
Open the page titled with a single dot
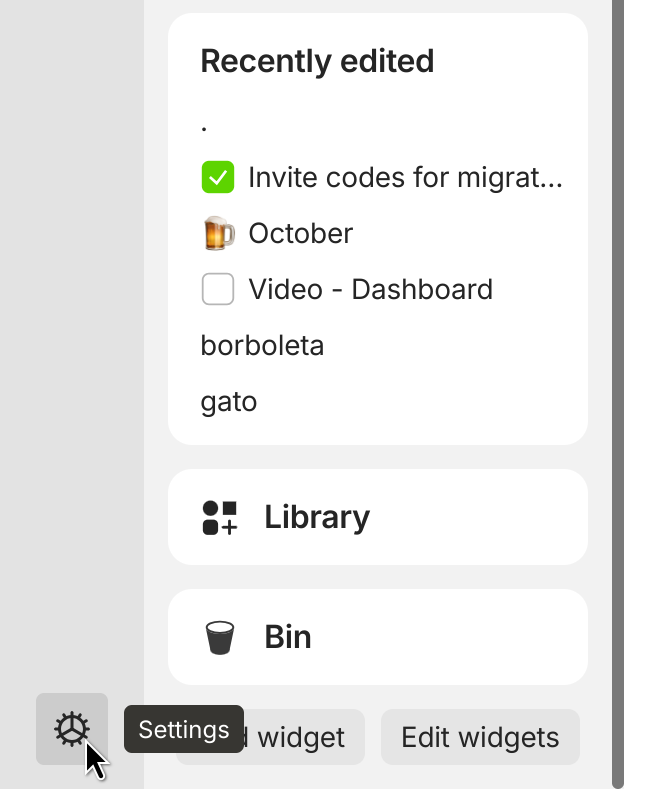204,129
